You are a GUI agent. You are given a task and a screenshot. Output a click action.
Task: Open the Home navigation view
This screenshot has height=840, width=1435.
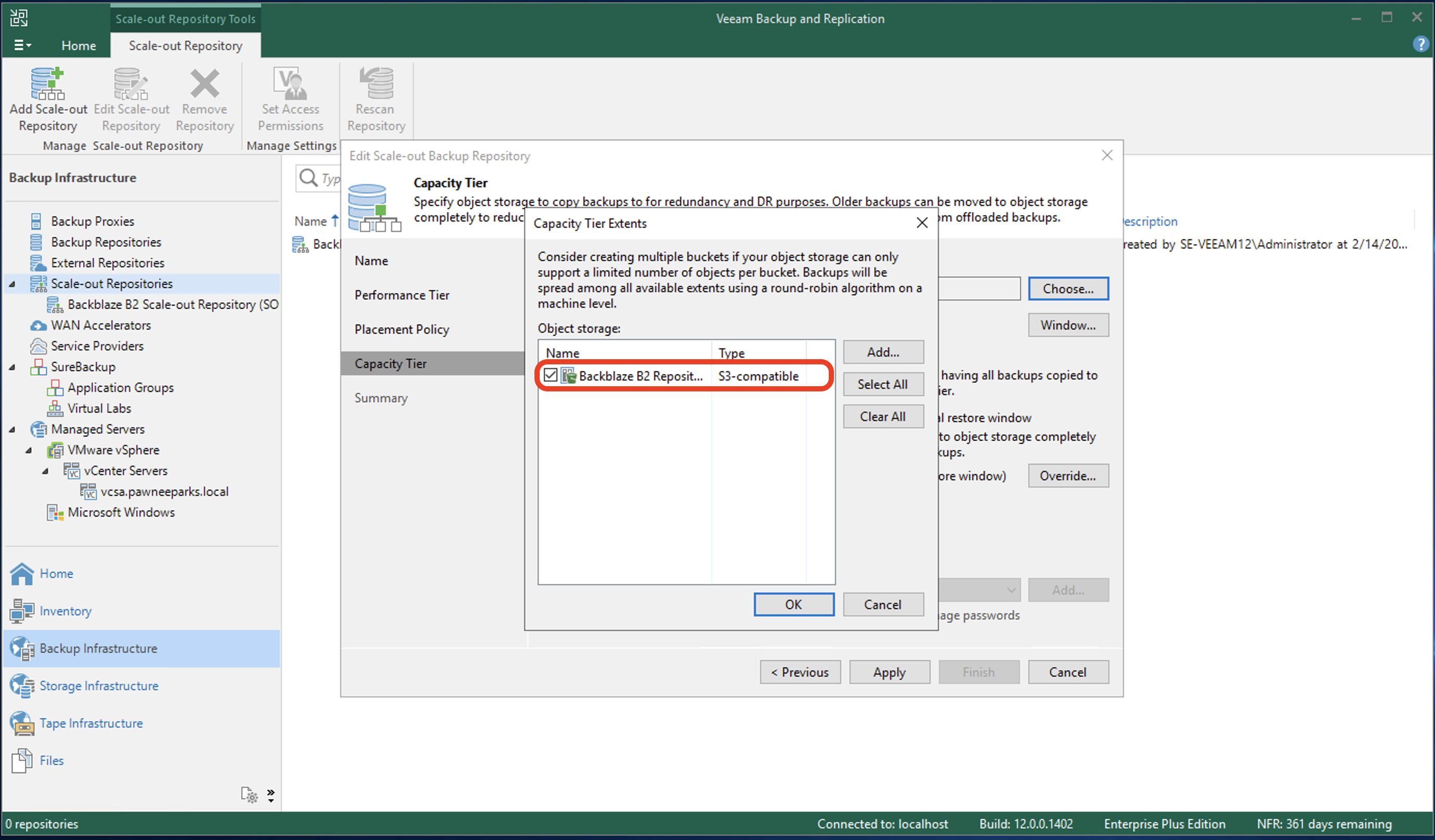pos(141,573)
